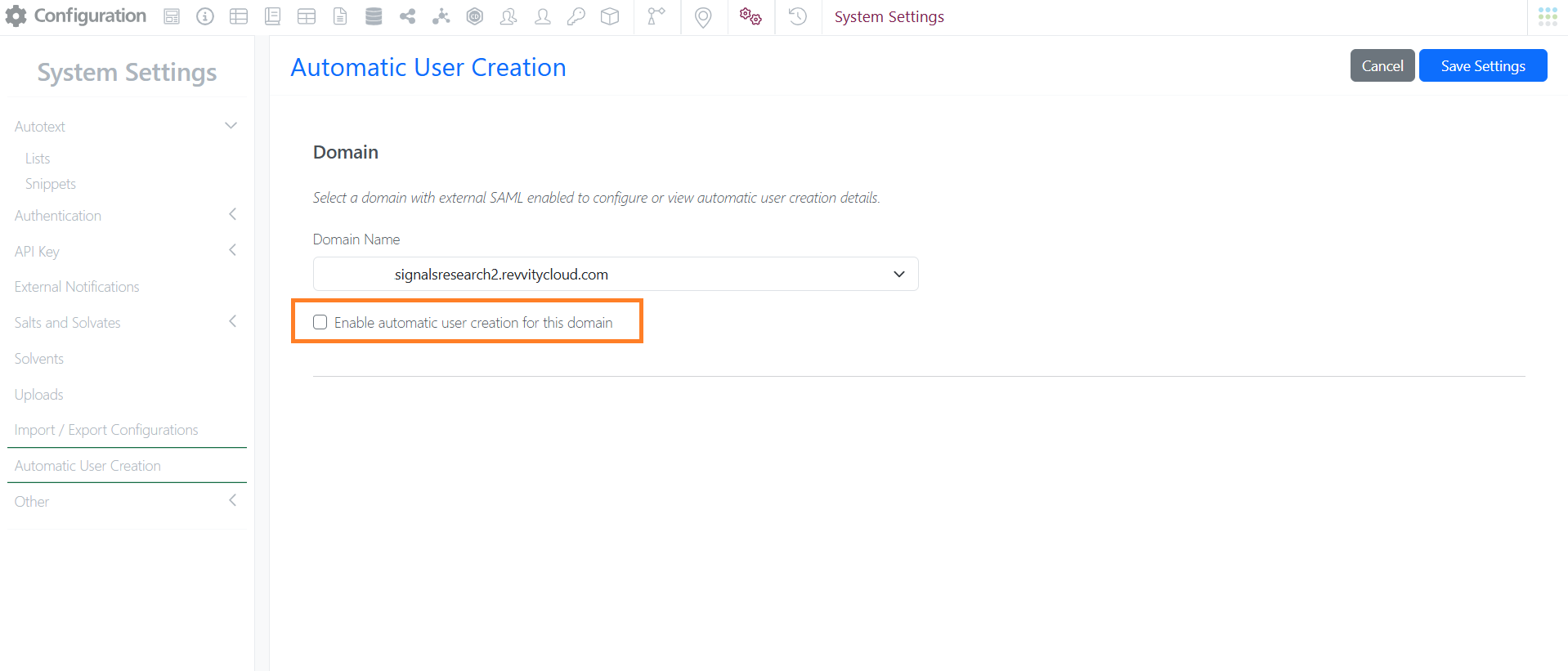Open the database stack icon
1568x671 pixels.
[374, 16]
